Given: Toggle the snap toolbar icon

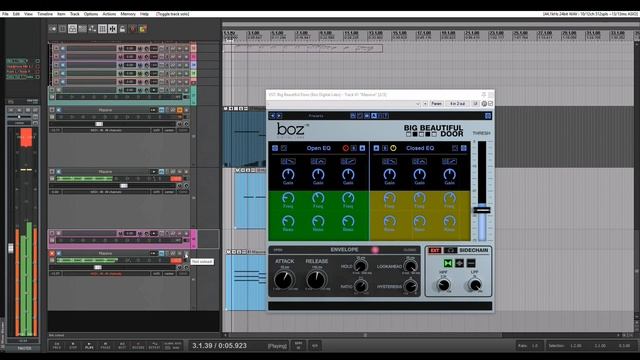Looking at the screenshot, I should point(112,29).
